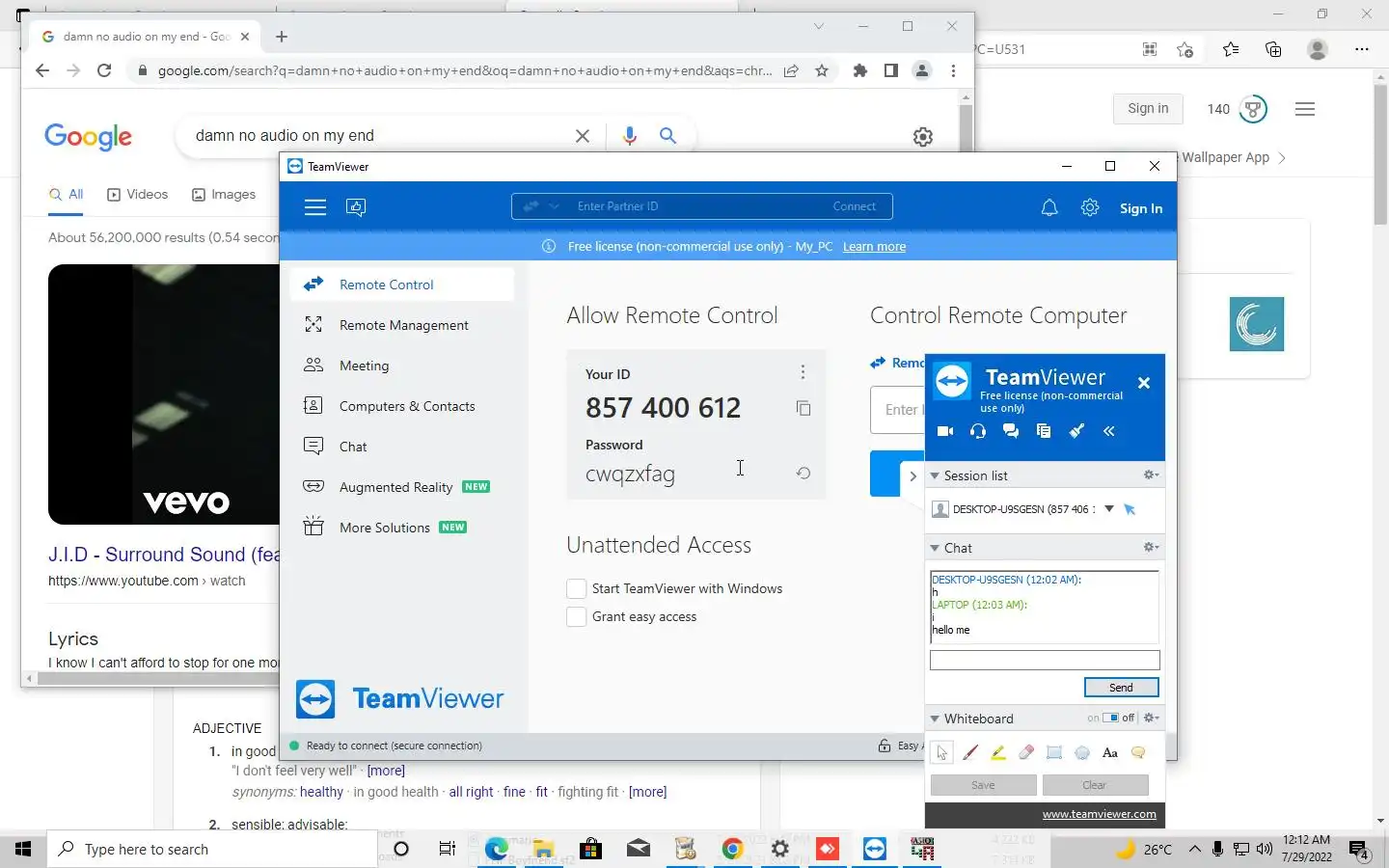1389x868 pixels.
Task: Open TeamViewer settings gear
Action: click(1090, 207)
